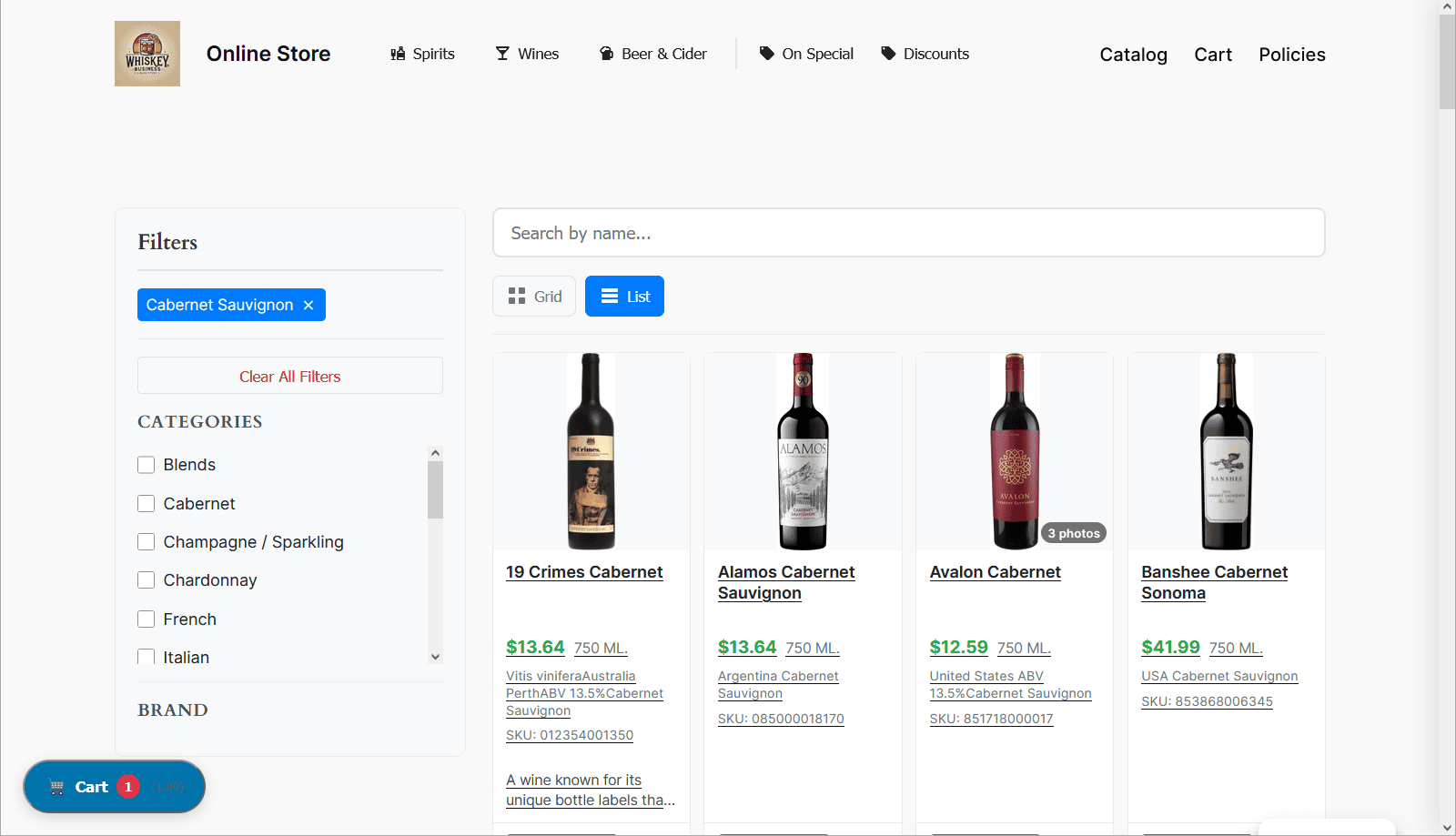The height and width of the screenshot is (836, 1456).
Task: Open the Wines menu item
Action: (527, 54)
